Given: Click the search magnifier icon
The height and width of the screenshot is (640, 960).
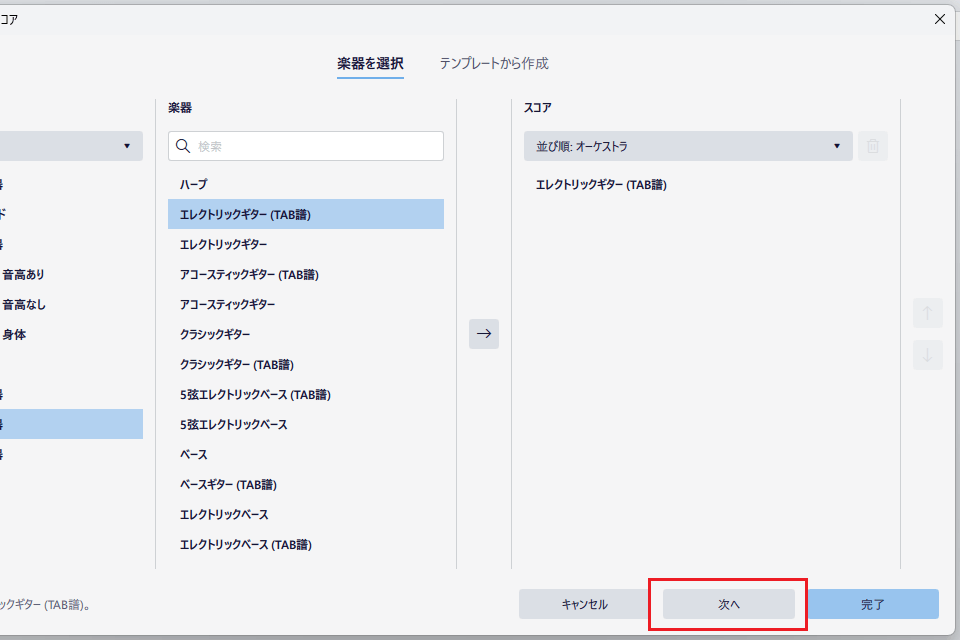Looking at the screenshot, I should [x=183, y=146].
